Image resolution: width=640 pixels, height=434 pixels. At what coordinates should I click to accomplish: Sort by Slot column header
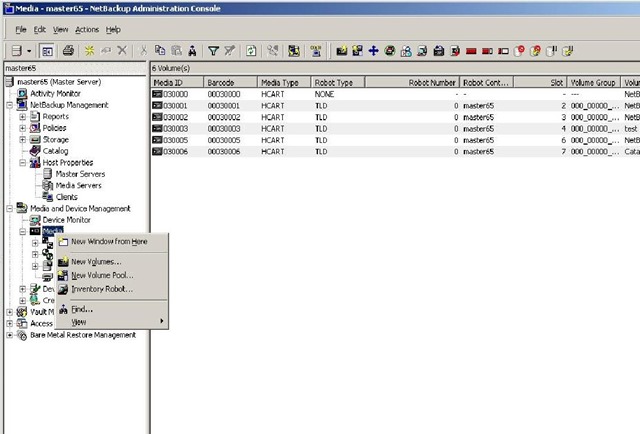(540, 82)
